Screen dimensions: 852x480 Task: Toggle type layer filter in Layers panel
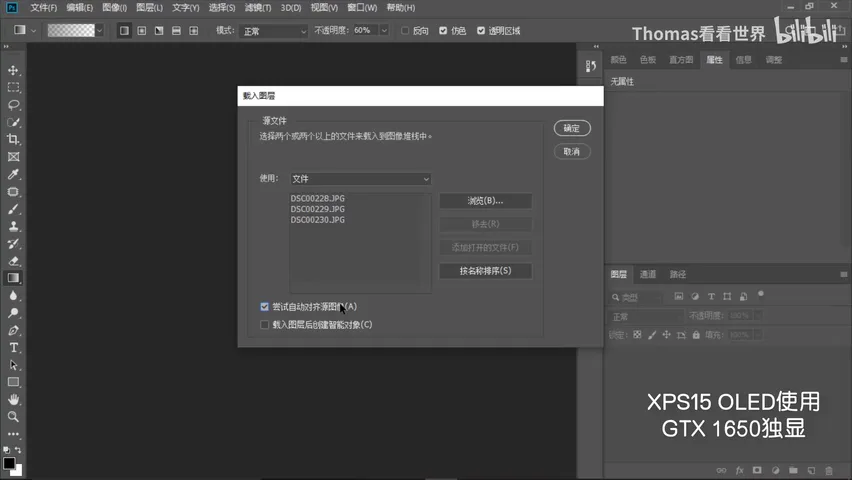[711, 296]
